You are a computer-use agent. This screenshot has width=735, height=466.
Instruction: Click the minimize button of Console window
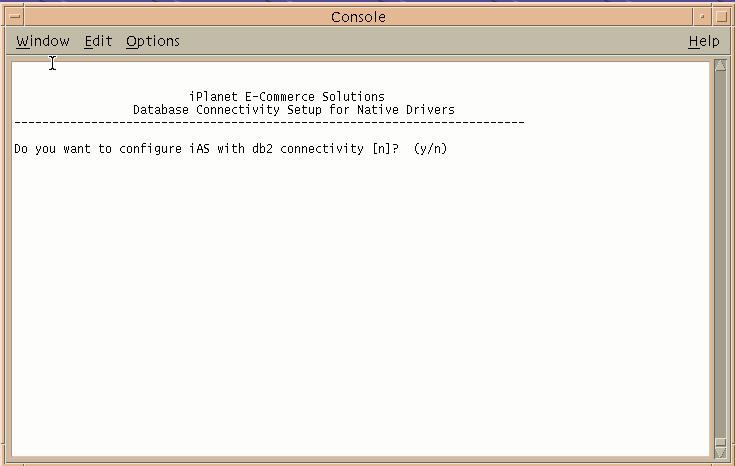coord(702,17)
